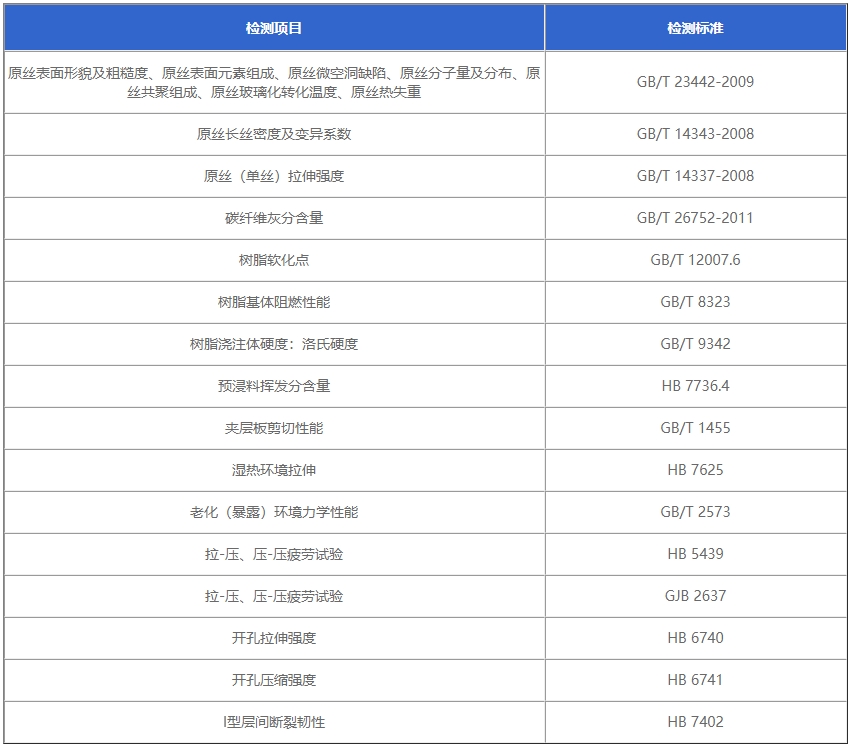Select the HB 7402 cell
Image resolution: width=852 pixels, height=746 pixels.
point(696,722)
